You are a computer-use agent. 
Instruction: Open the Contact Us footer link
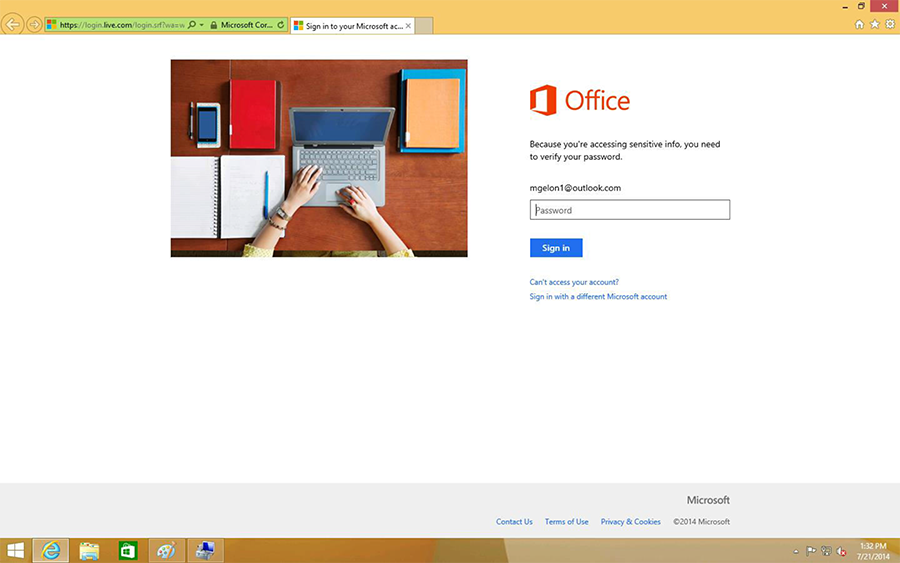(514, 522)
